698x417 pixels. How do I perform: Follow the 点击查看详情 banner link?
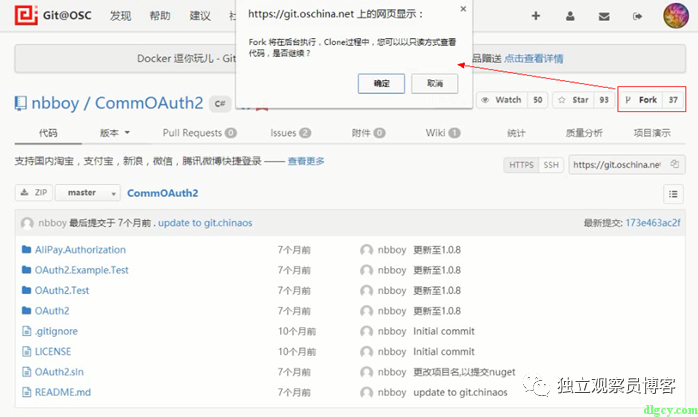533,58
